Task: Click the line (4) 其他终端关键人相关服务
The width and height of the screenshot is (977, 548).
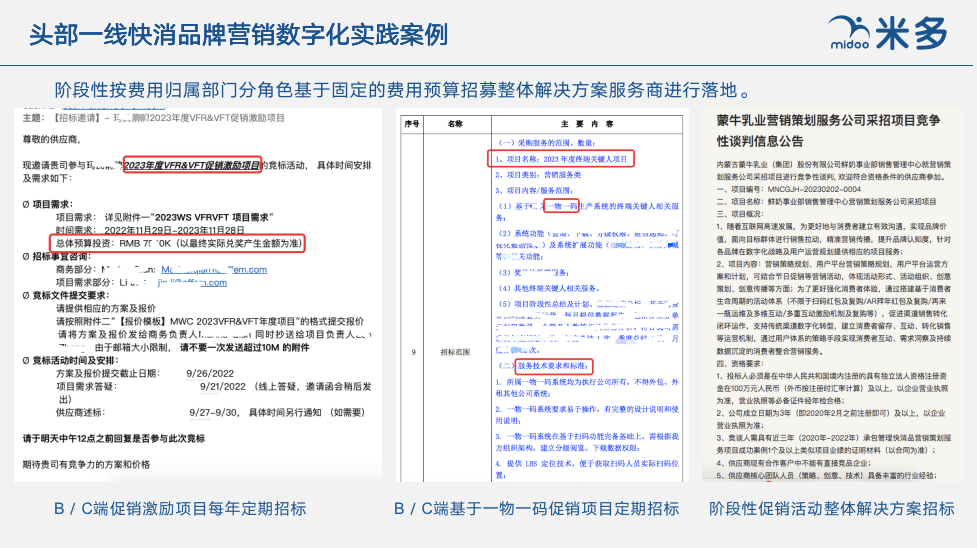Action: [x=548, y=288]
